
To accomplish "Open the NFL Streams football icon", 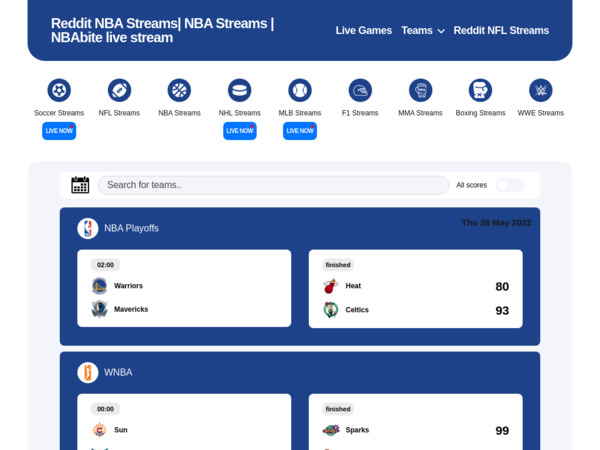I will (x=119, y=90).
